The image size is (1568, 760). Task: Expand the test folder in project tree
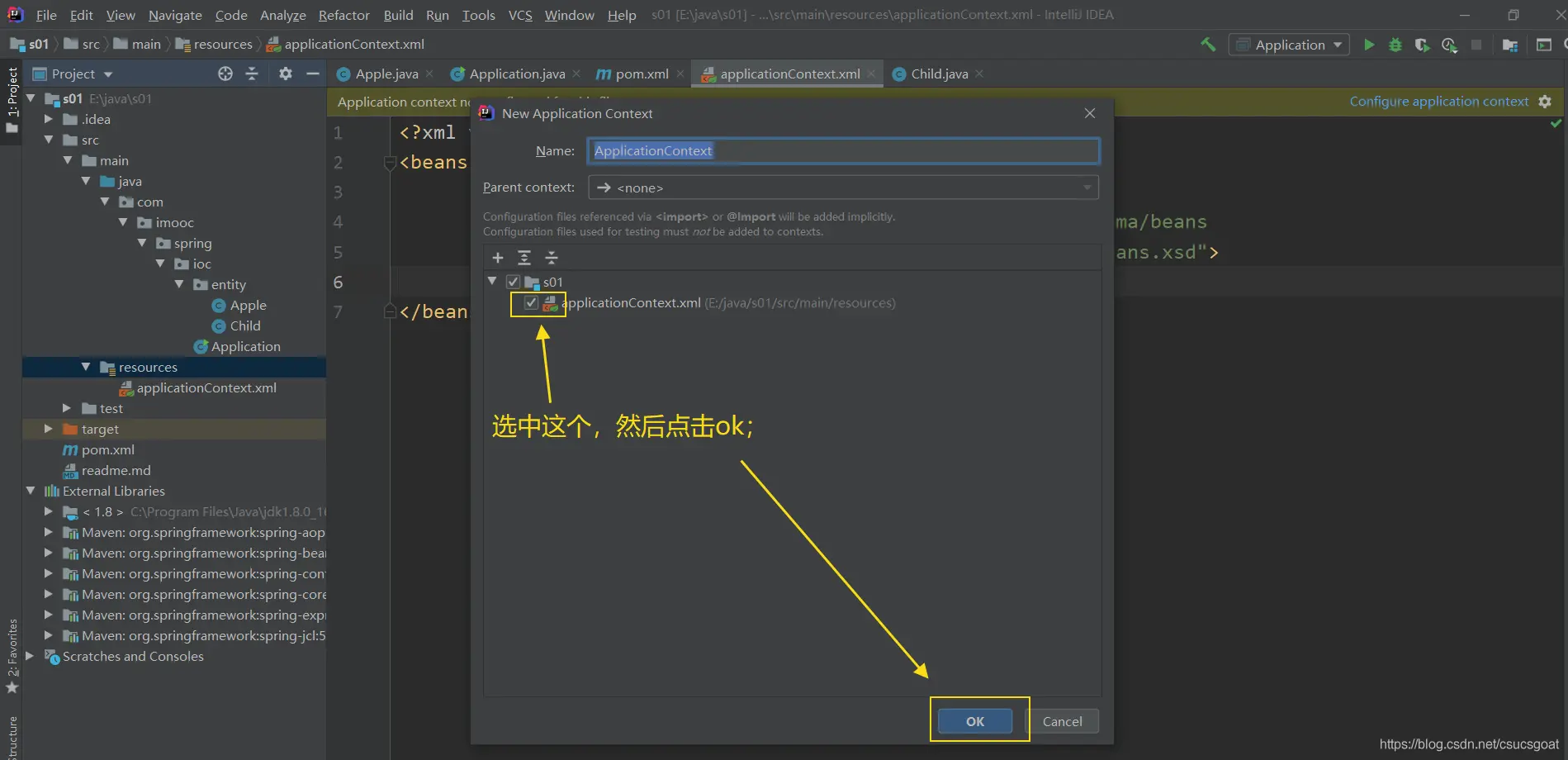pyautogui.click(x=67, y=408)
